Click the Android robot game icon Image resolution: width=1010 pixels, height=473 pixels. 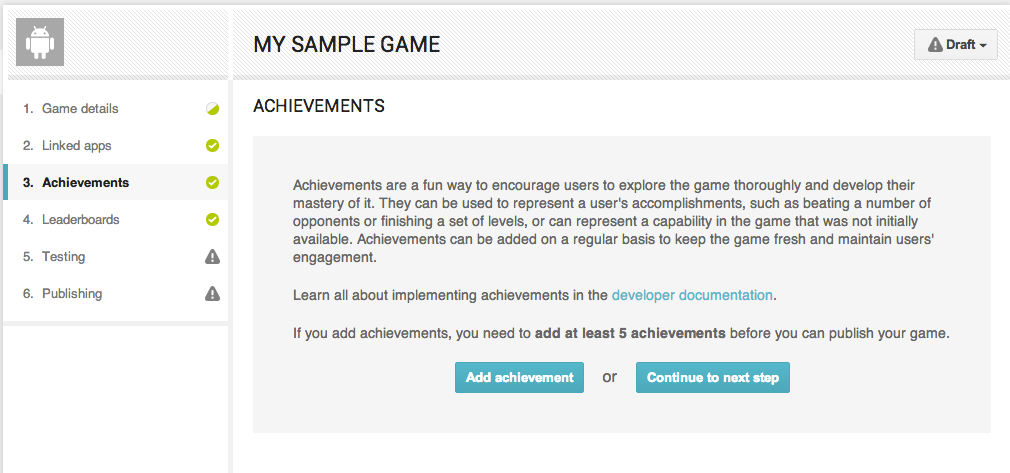pos(40,43)
